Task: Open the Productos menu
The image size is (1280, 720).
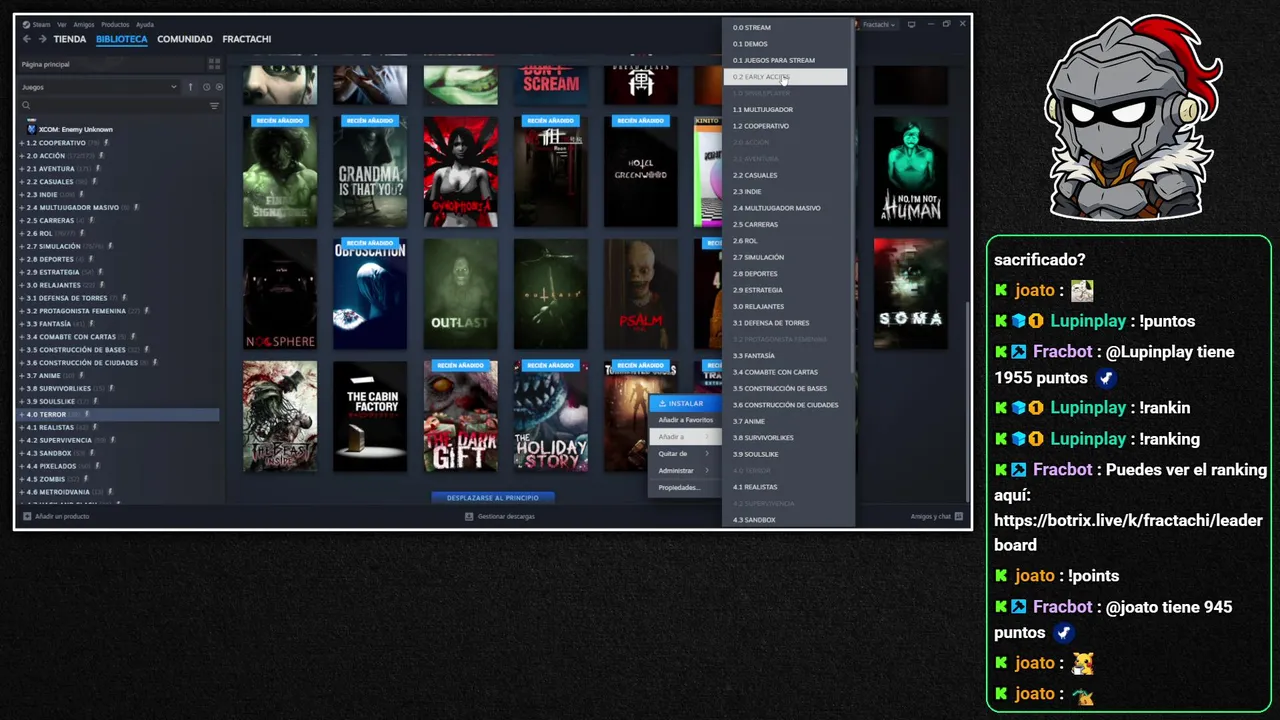Action: pos(115,24)
